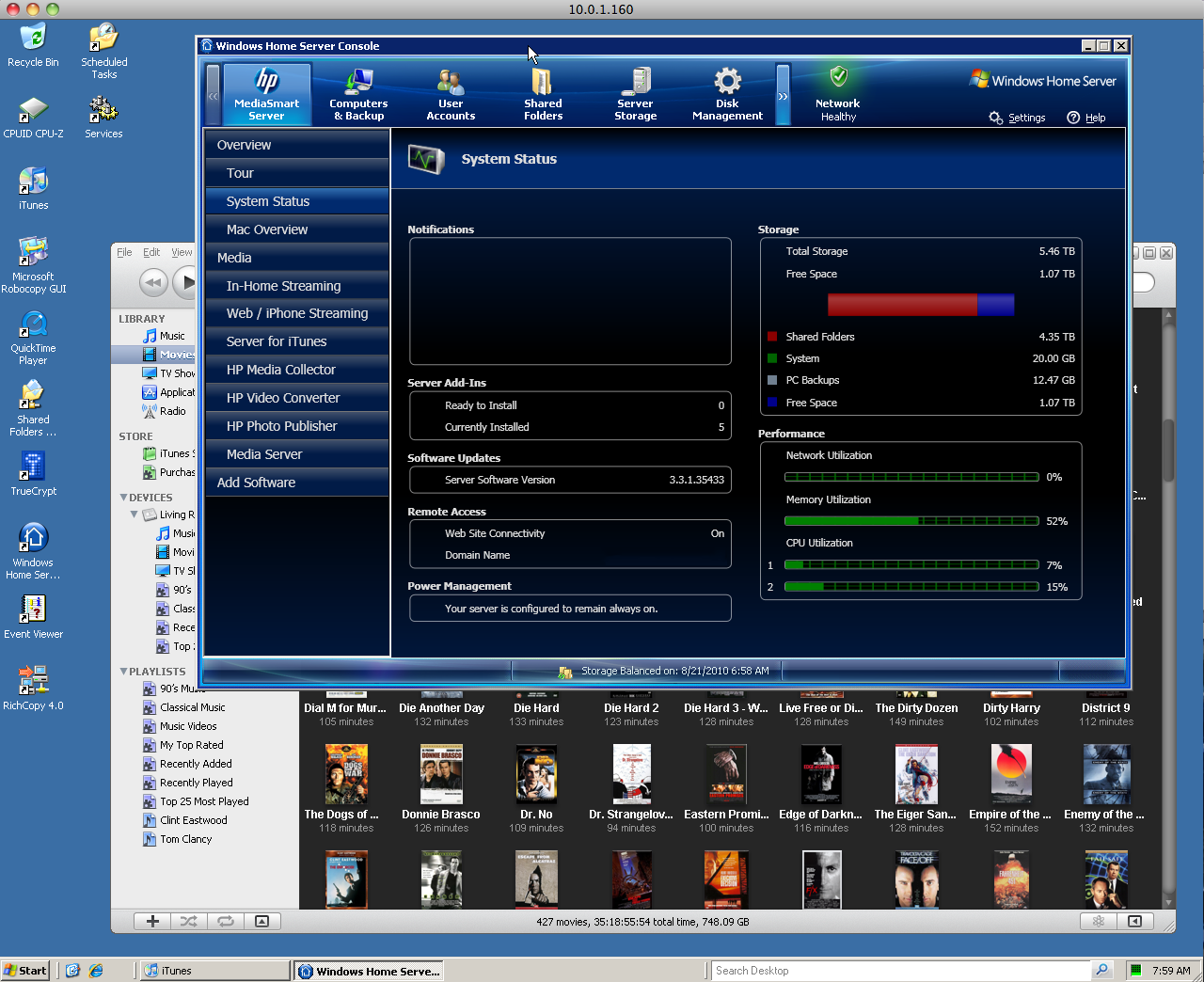Launch CPUID CPU-Z desktop icon

pyautogui.click(x=33, y=117)
